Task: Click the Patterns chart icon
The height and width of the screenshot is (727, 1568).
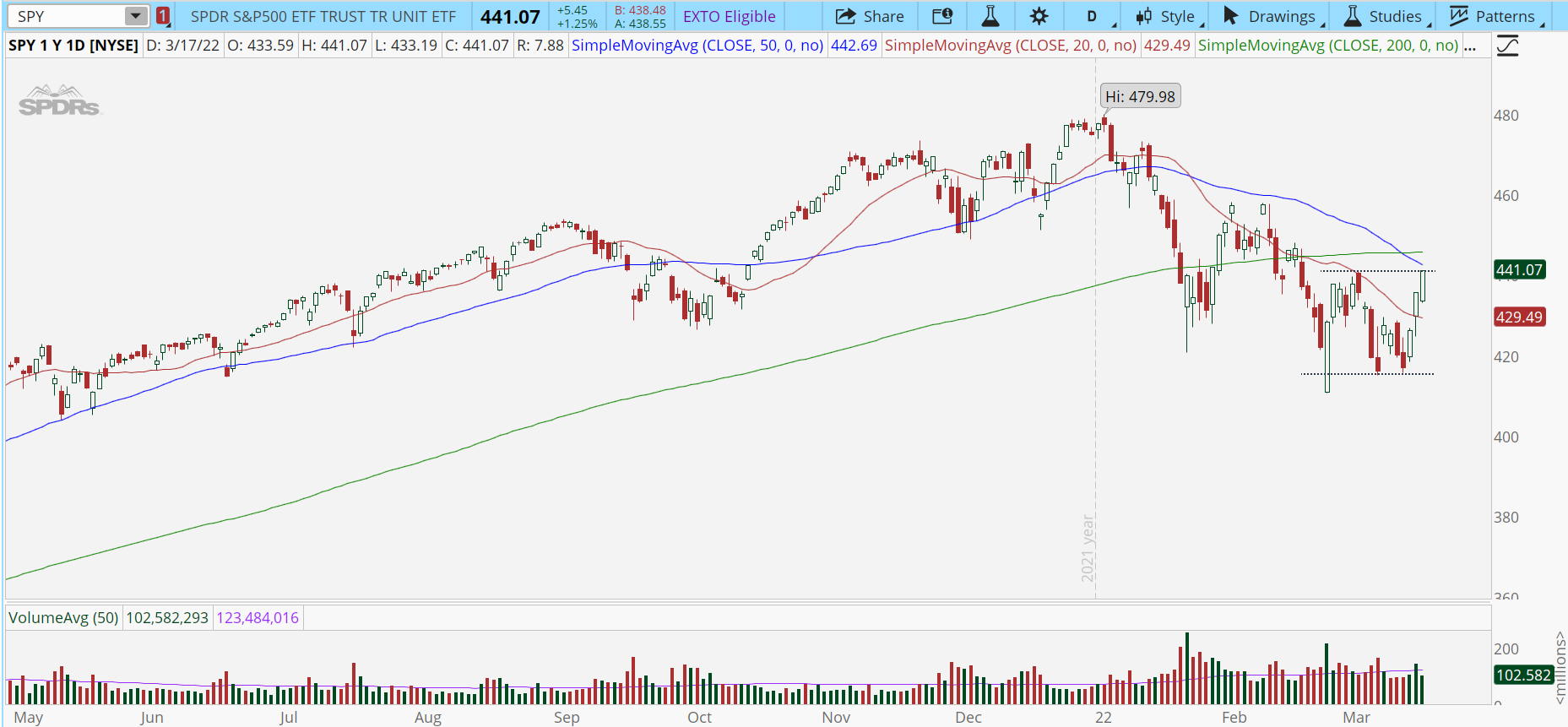Action: coord(1459,16)
